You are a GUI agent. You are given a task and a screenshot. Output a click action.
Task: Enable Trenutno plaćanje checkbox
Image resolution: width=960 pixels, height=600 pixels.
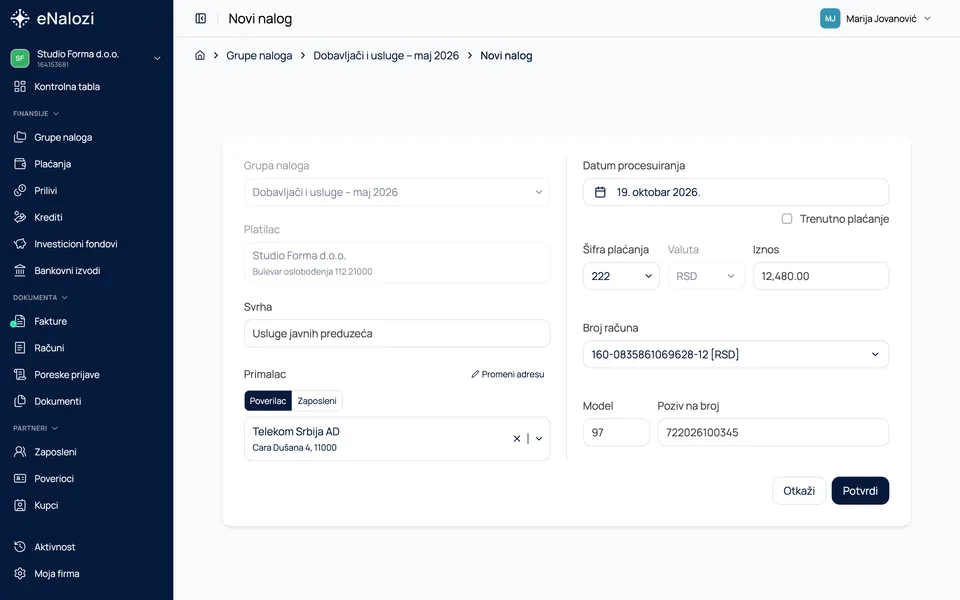[787, 219]
